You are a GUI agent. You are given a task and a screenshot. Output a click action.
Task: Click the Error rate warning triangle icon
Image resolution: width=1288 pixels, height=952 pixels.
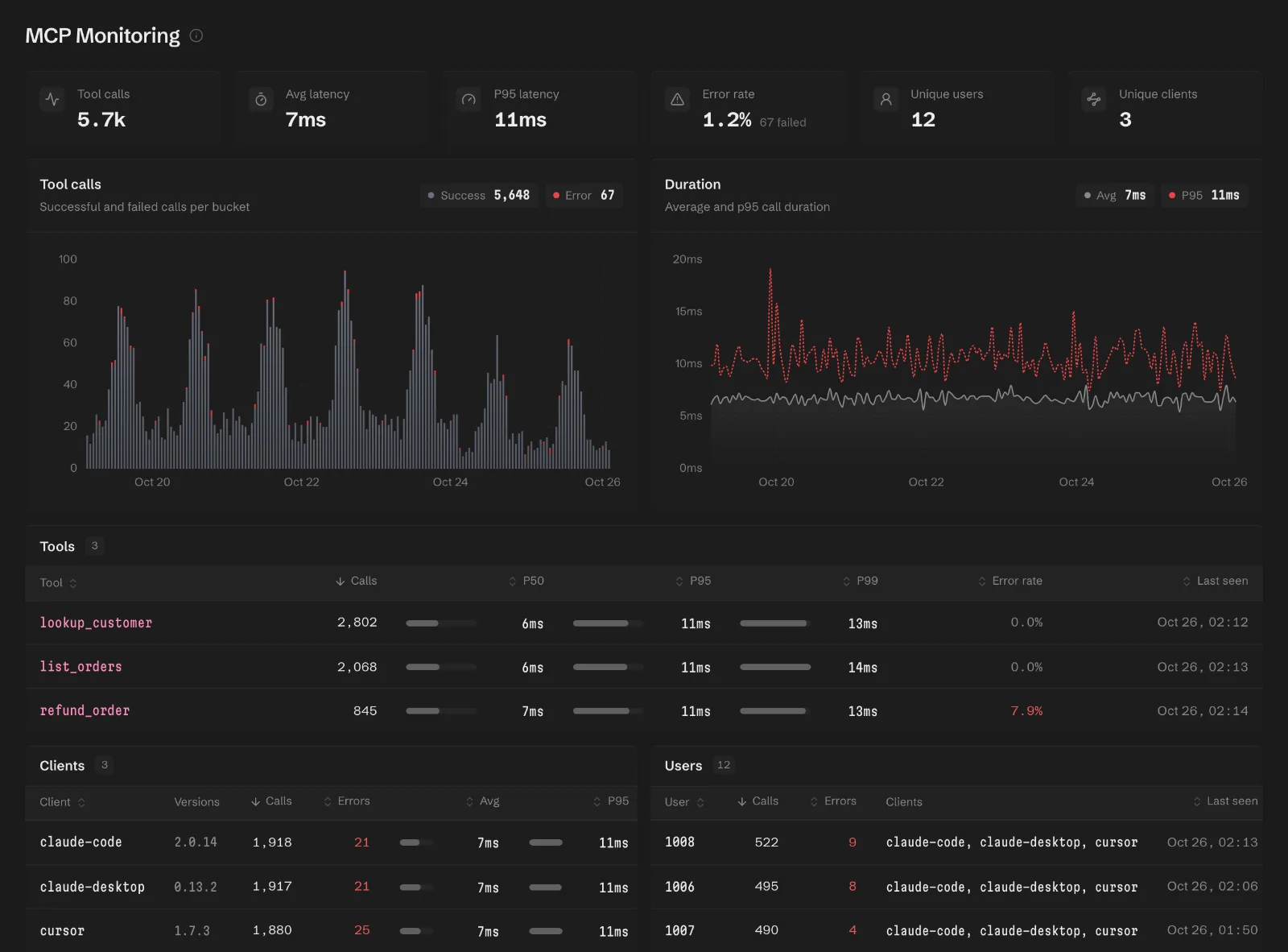678,99
